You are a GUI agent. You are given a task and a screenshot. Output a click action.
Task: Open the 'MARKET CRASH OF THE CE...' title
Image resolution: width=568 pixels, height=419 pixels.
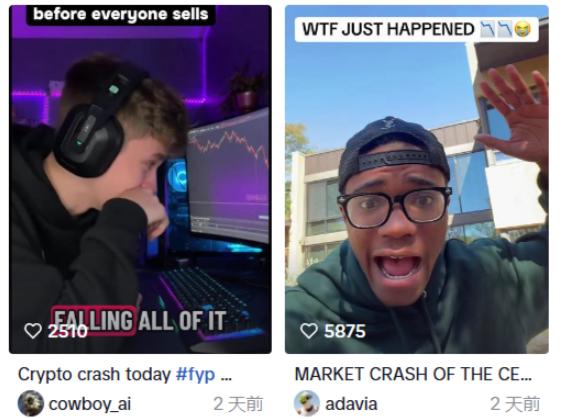[413, 374]
